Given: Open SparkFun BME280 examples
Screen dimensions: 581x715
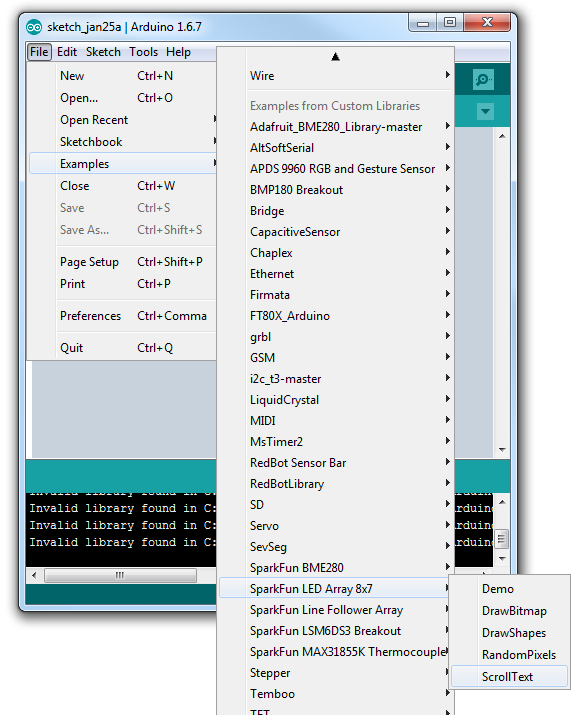Looking at the screenshot, I should pos(336,567).
